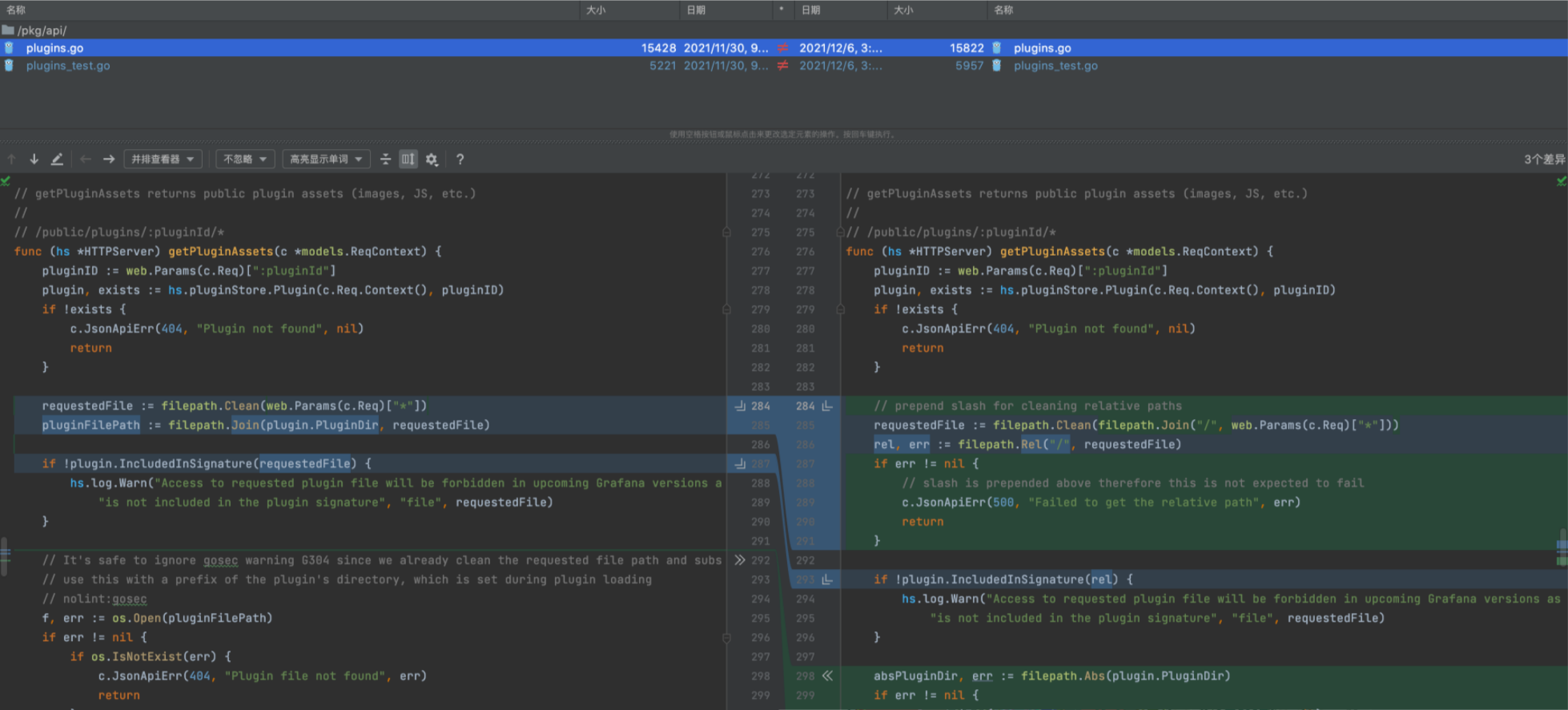This screenshot has height=710, width=1568.
Task: Select plugins.go on the right side
Action: click(x=1042, y=48)
